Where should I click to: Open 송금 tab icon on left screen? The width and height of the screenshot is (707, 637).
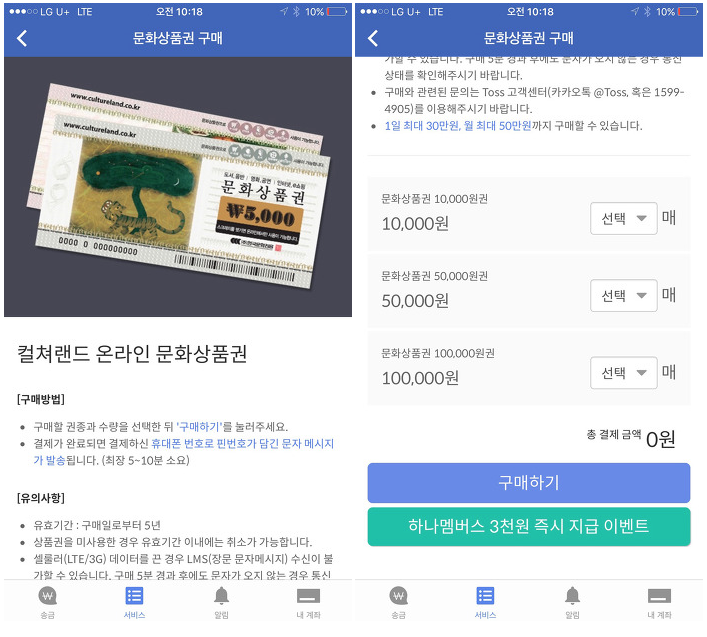pyautogui.click(x=47, y=596)
